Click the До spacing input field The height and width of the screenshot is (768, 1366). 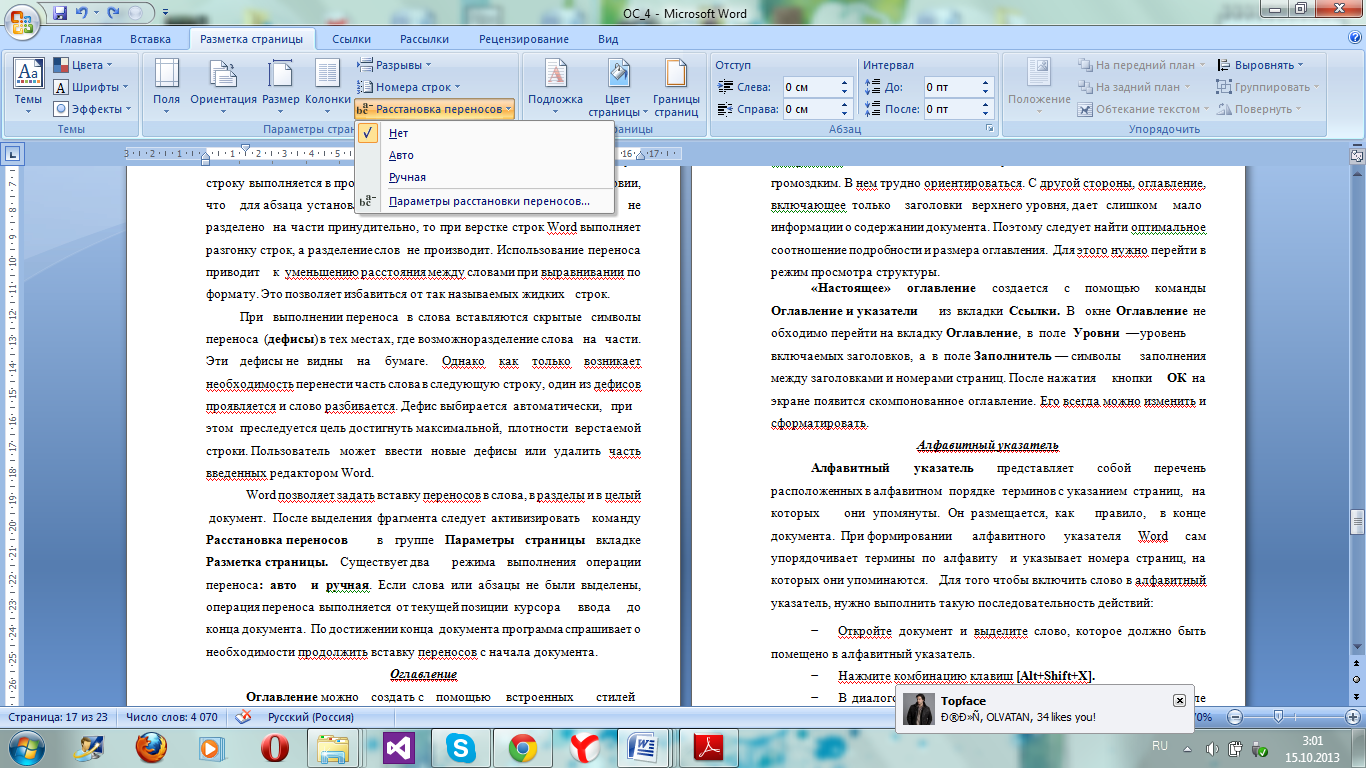pyautogui.click(x=952, y=87)
